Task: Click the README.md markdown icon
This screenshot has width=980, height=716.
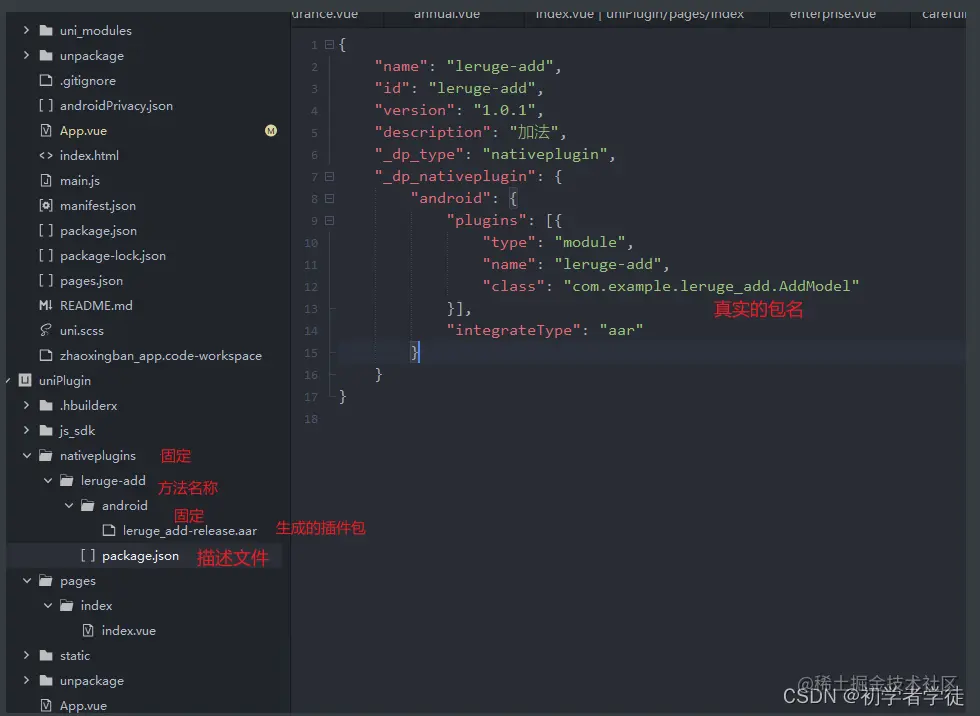Action: pyautogui.click(x=46, y=306)
